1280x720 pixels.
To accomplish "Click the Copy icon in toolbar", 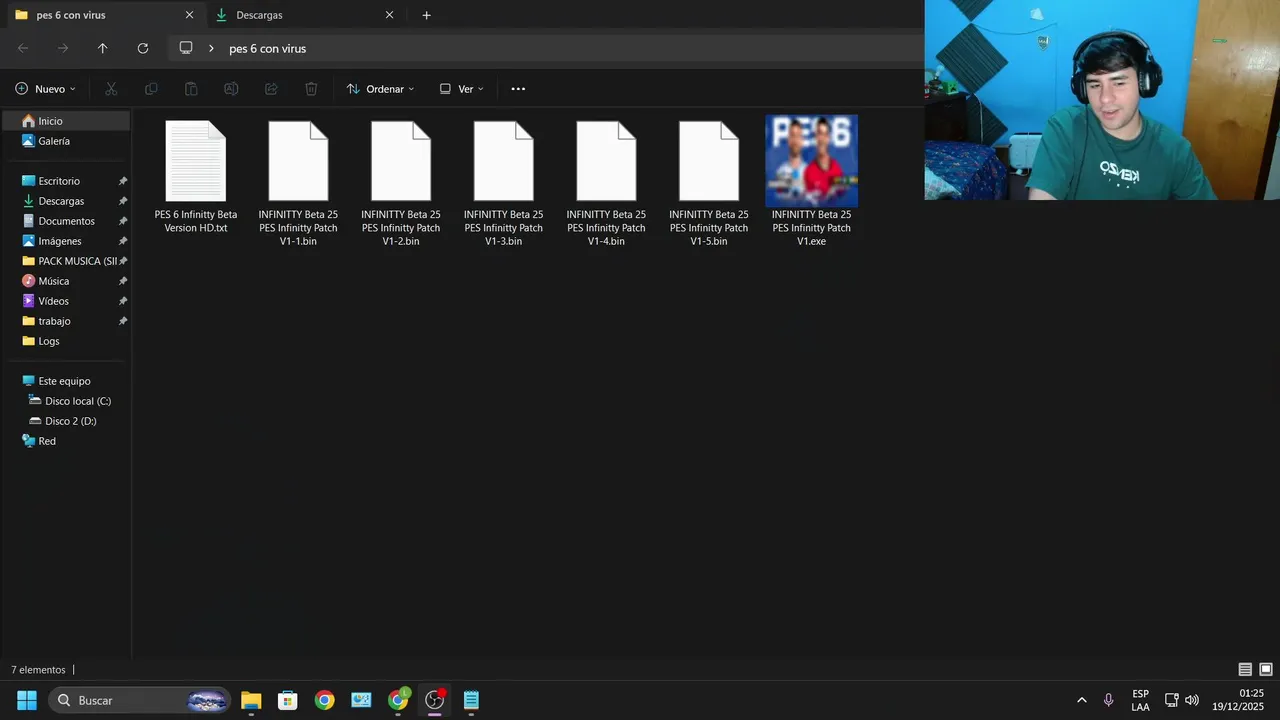I will pyautogui.click(x=151, y=89).
